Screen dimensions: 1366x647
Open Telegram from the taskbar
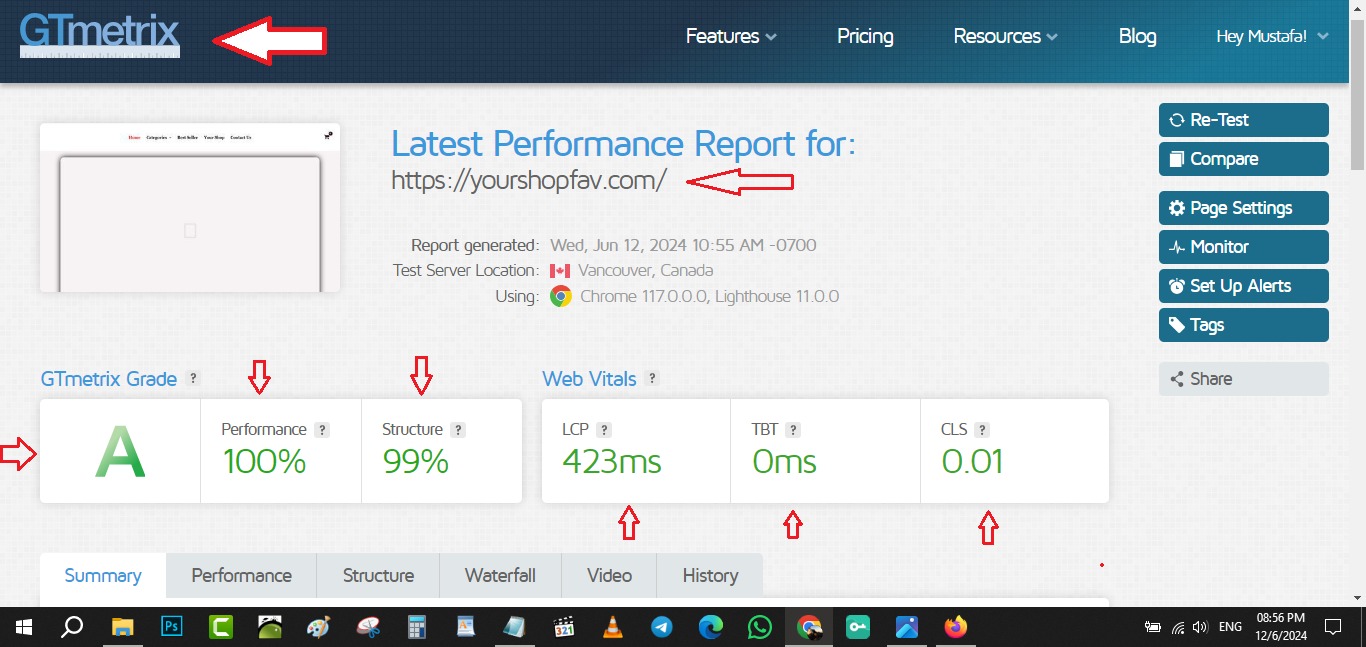[661, 627]
